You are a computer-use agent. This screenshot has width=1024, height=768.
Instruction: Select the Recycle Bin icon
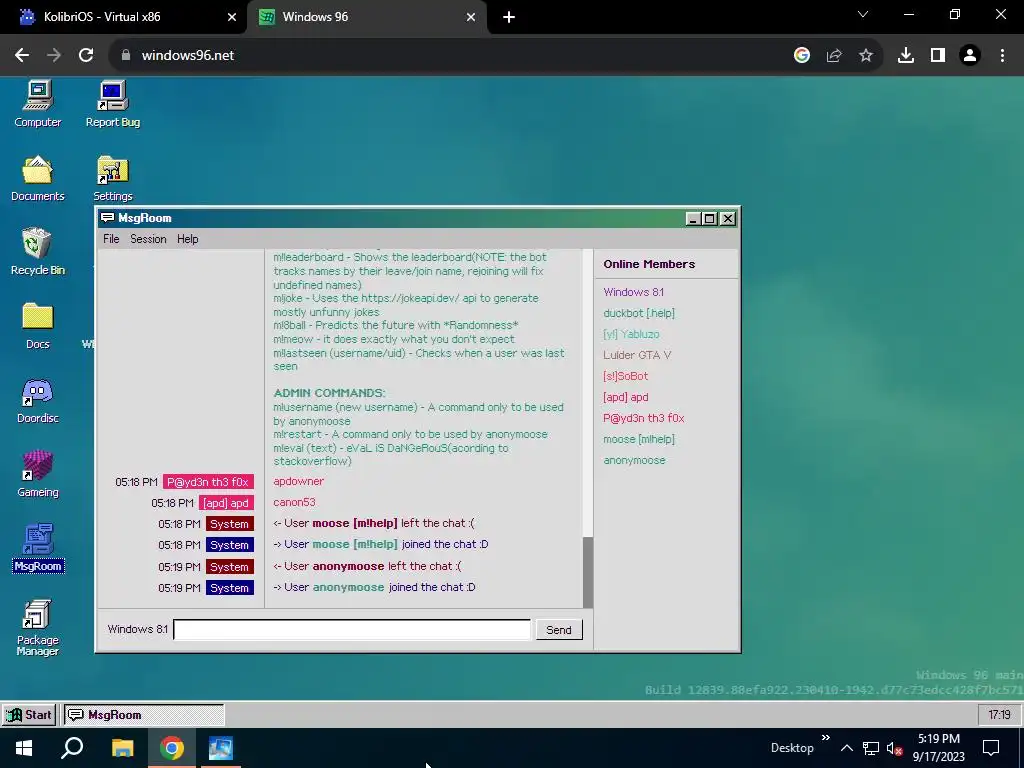click(38, 251)
